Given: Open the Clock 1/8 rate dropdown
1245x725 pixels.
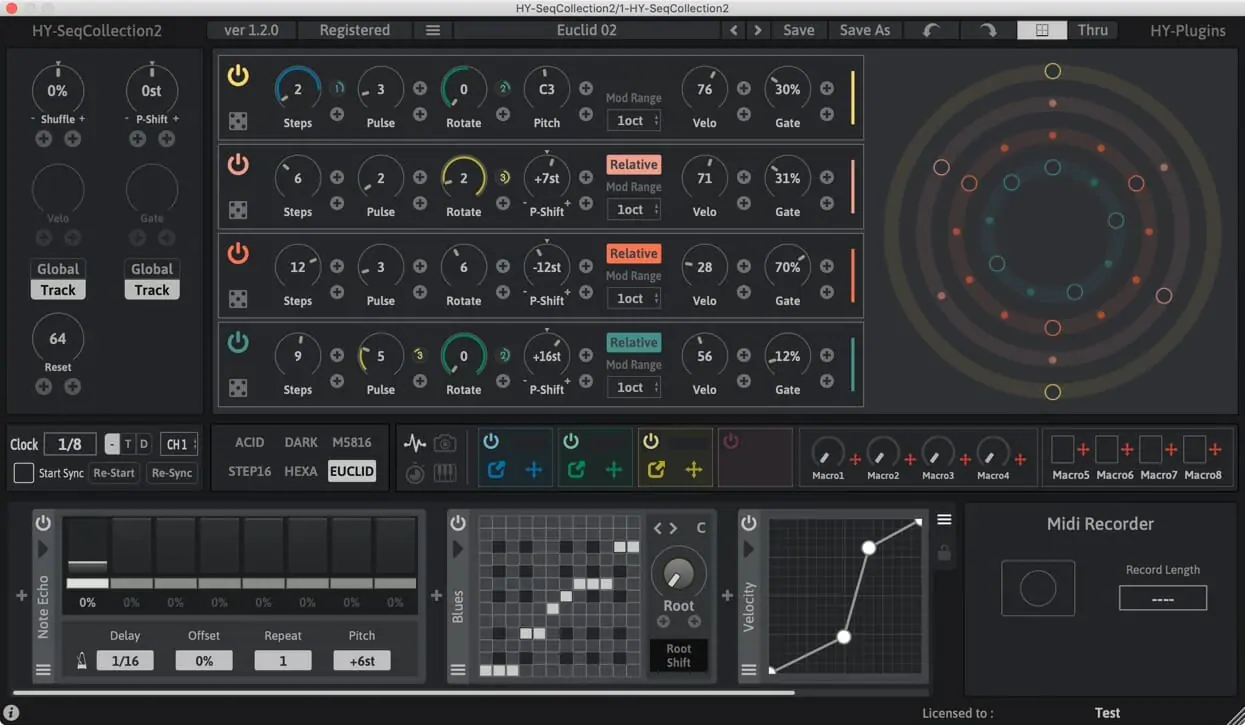Looking at the screenshot, I should coord(68,444).
